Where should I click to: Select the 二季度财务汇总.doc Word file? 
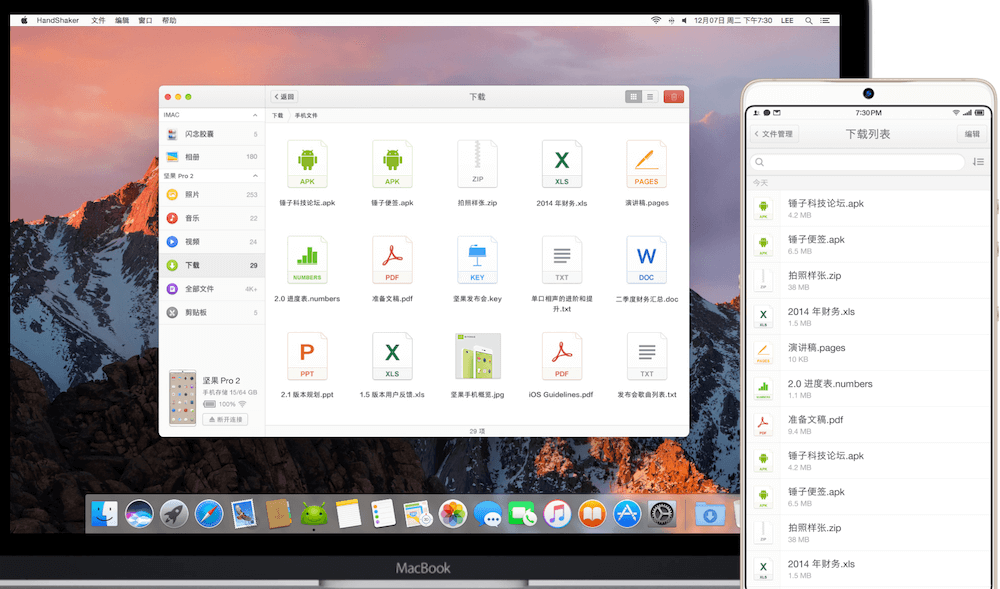point(647,260)
